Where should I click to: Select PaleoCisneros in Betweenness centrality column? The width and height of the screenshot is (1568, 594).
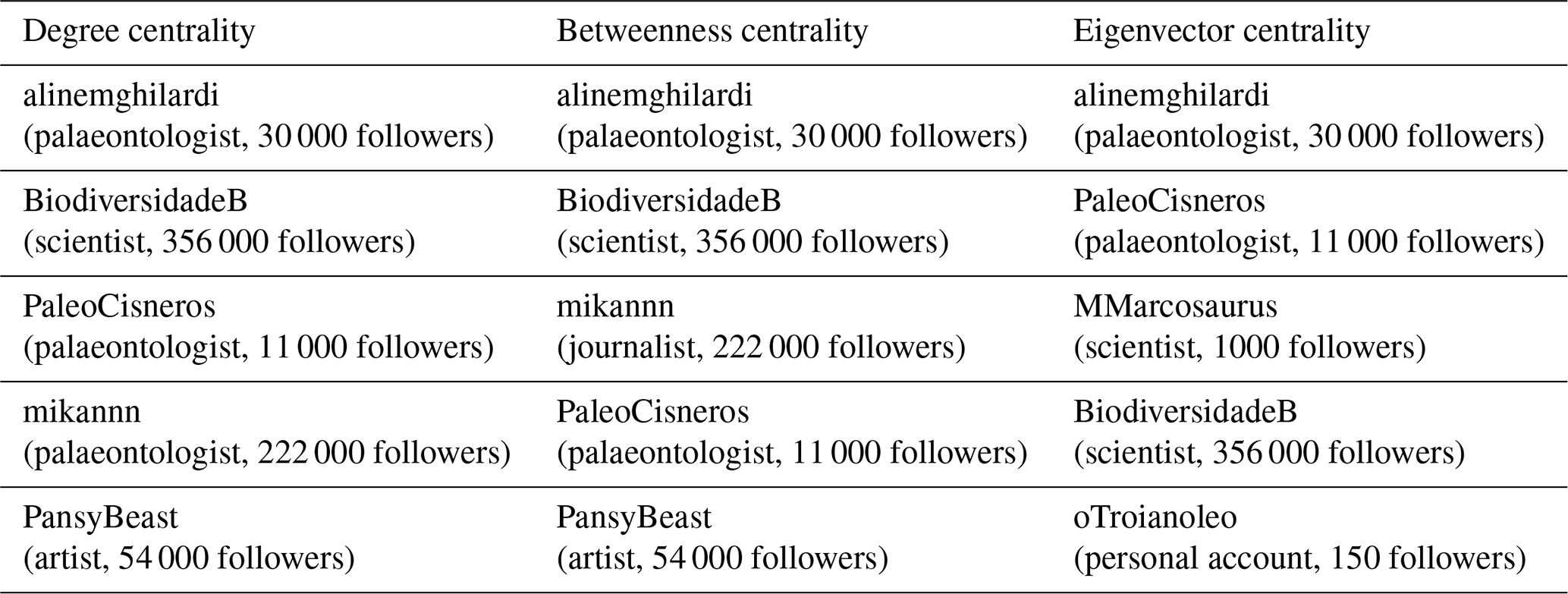652,412
